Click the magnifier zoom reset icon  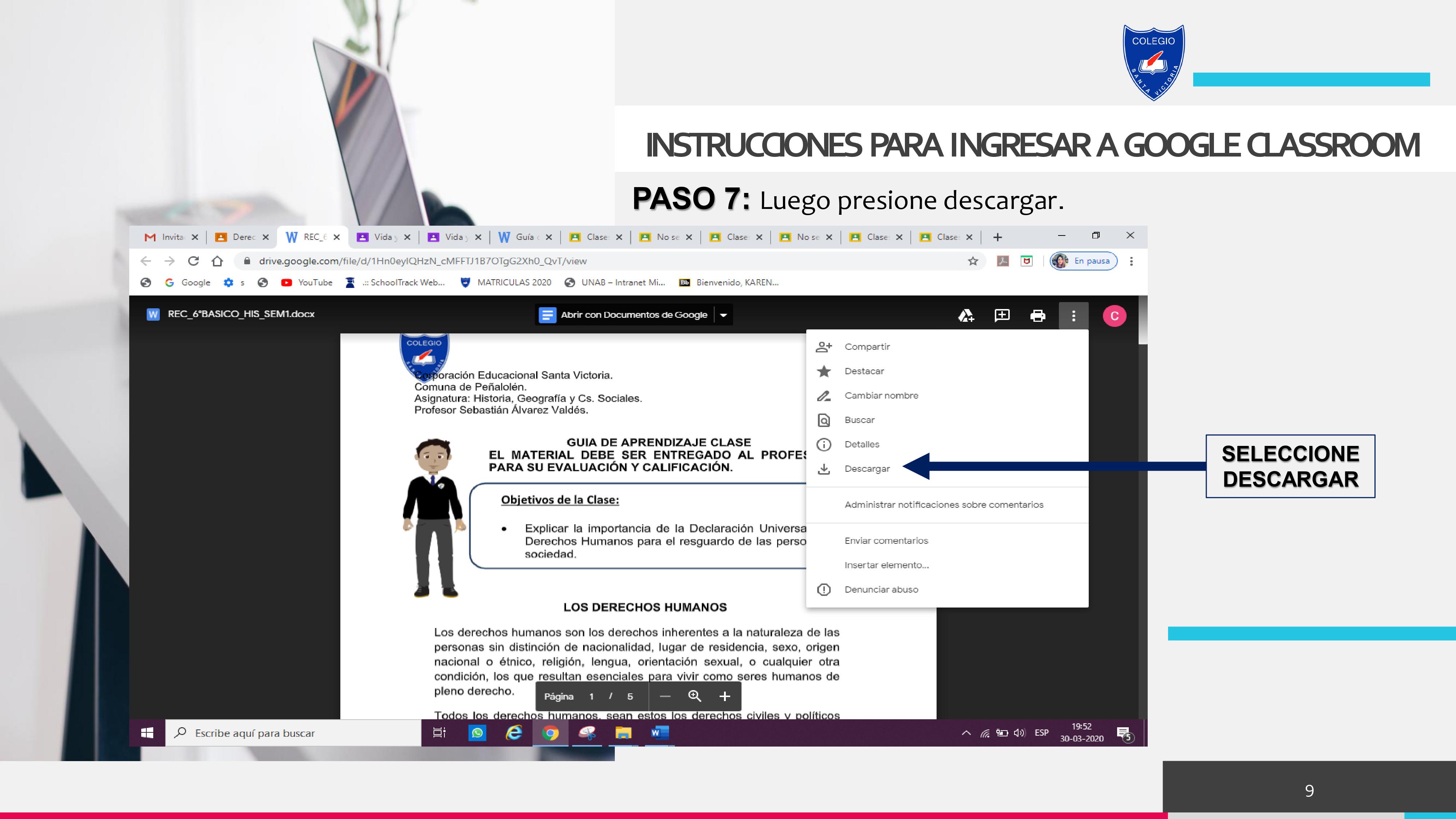[x=695, y=696]
